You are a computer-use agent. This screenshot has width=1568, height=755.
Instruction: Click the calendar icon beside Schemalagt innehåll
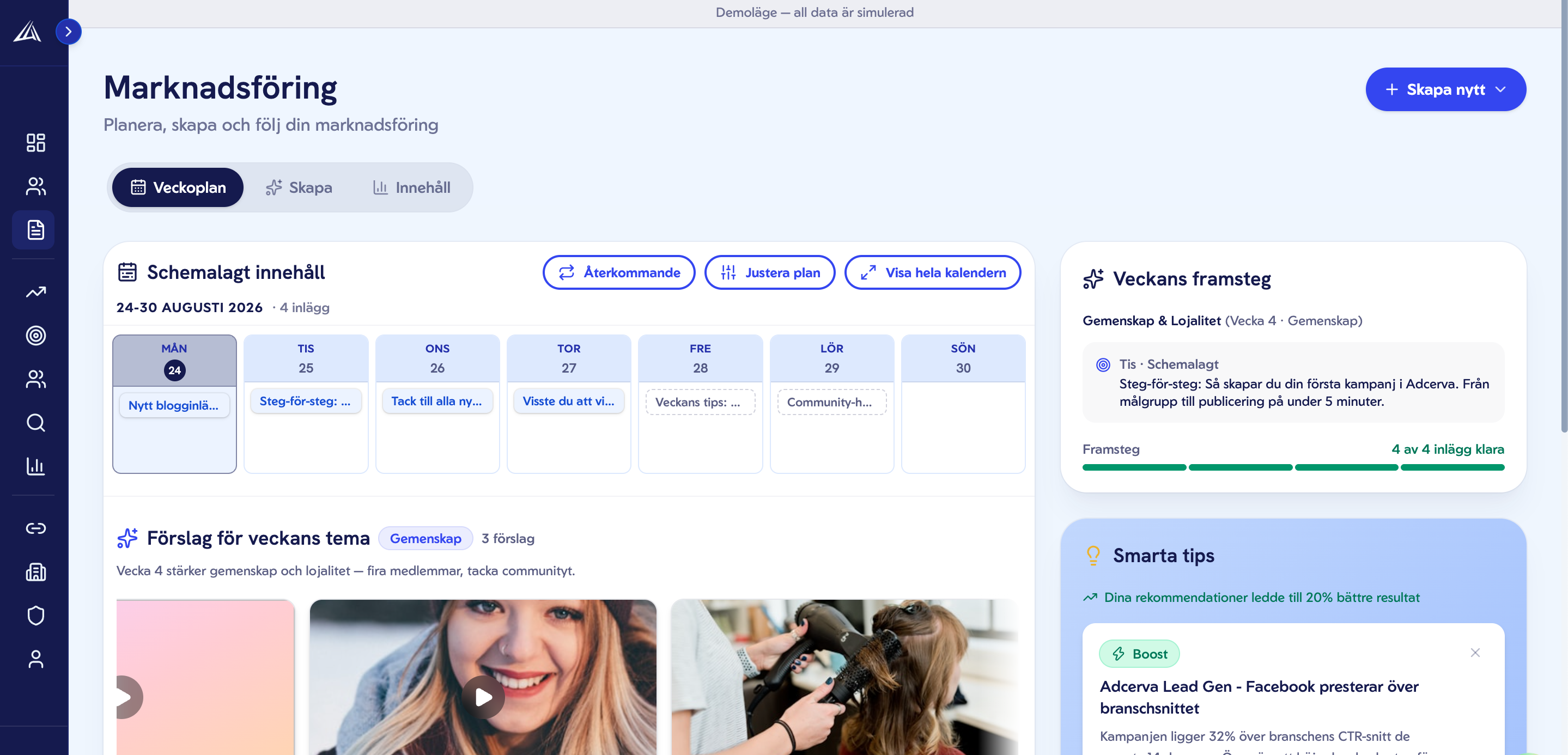point(127,272)
